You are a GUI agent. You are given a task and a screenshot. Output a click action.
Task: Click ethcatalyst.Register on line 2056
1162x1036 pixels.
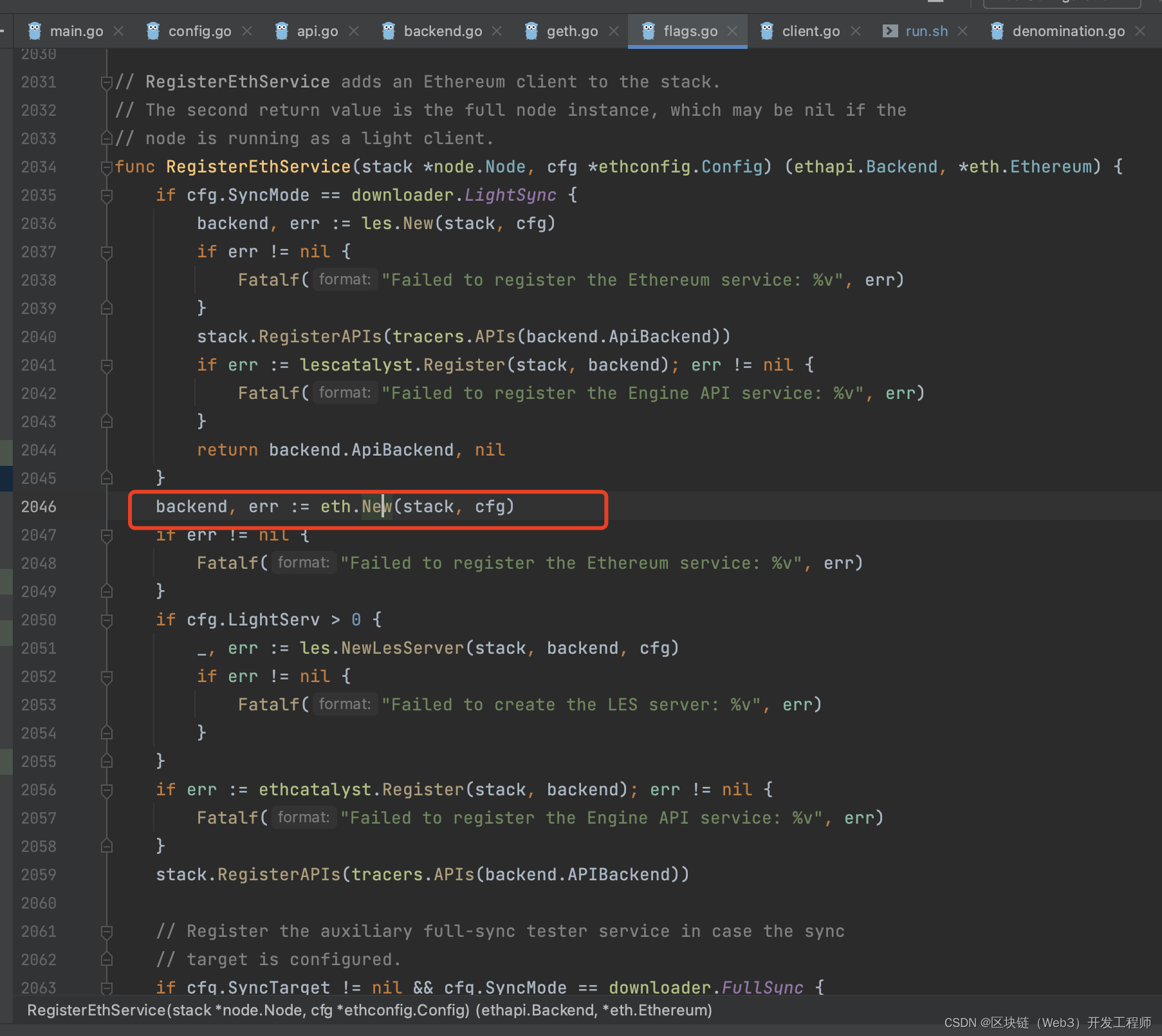(x=361, y=790)
